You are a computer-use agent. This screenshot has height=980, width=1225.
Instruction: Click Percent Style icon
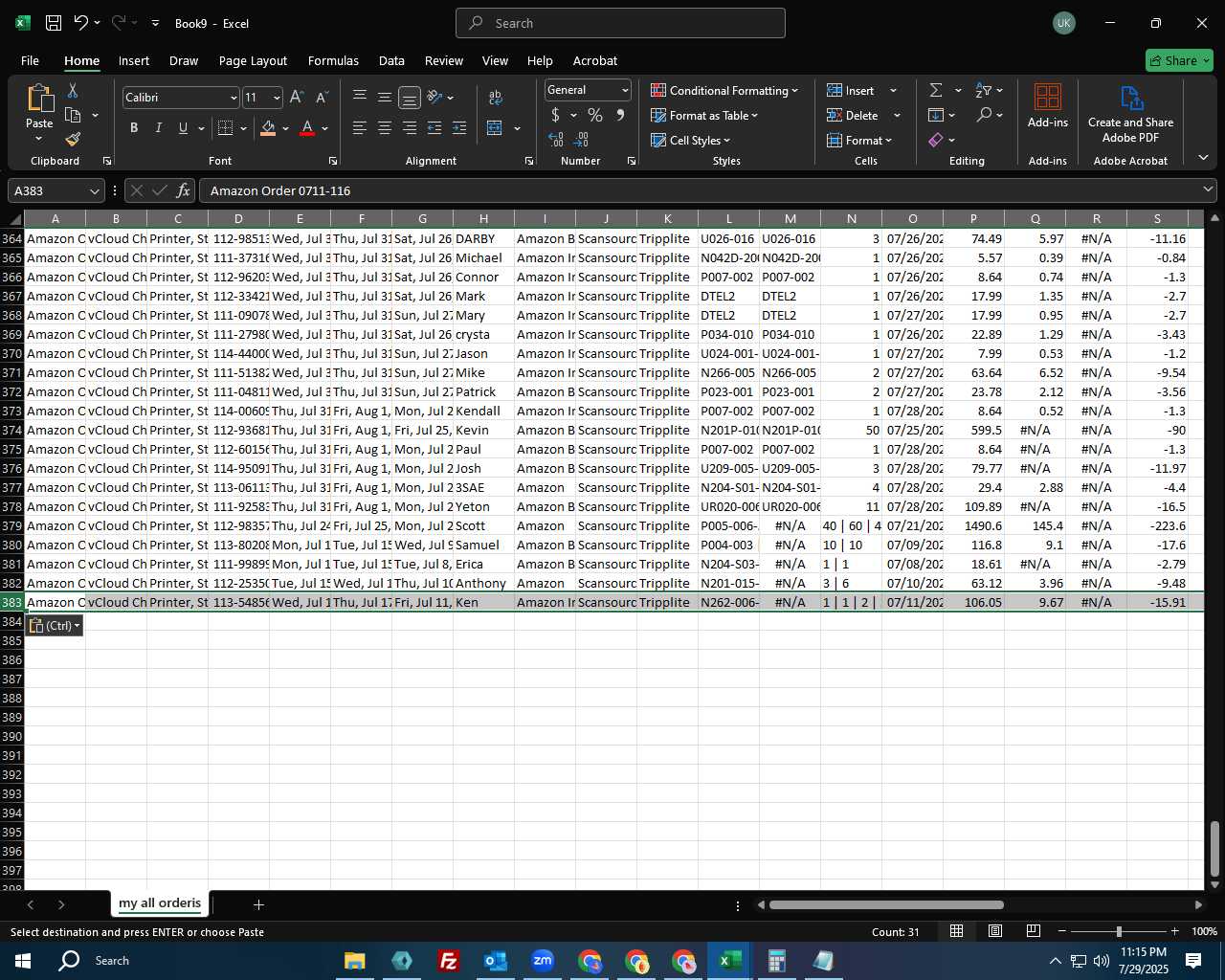pyautogui.click(x=595, y=115)
